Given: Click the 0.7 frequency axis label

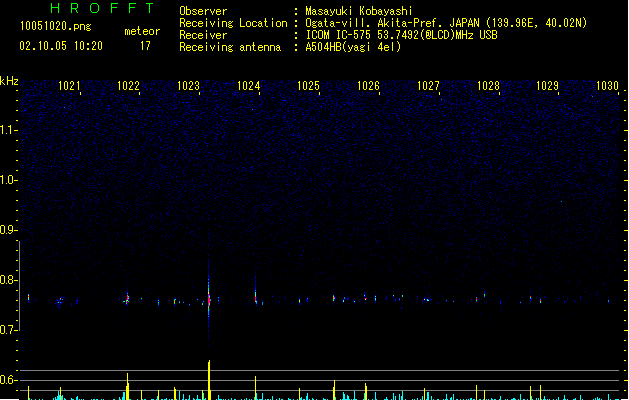Looking at the screenshot, I should tap(8, 330).
